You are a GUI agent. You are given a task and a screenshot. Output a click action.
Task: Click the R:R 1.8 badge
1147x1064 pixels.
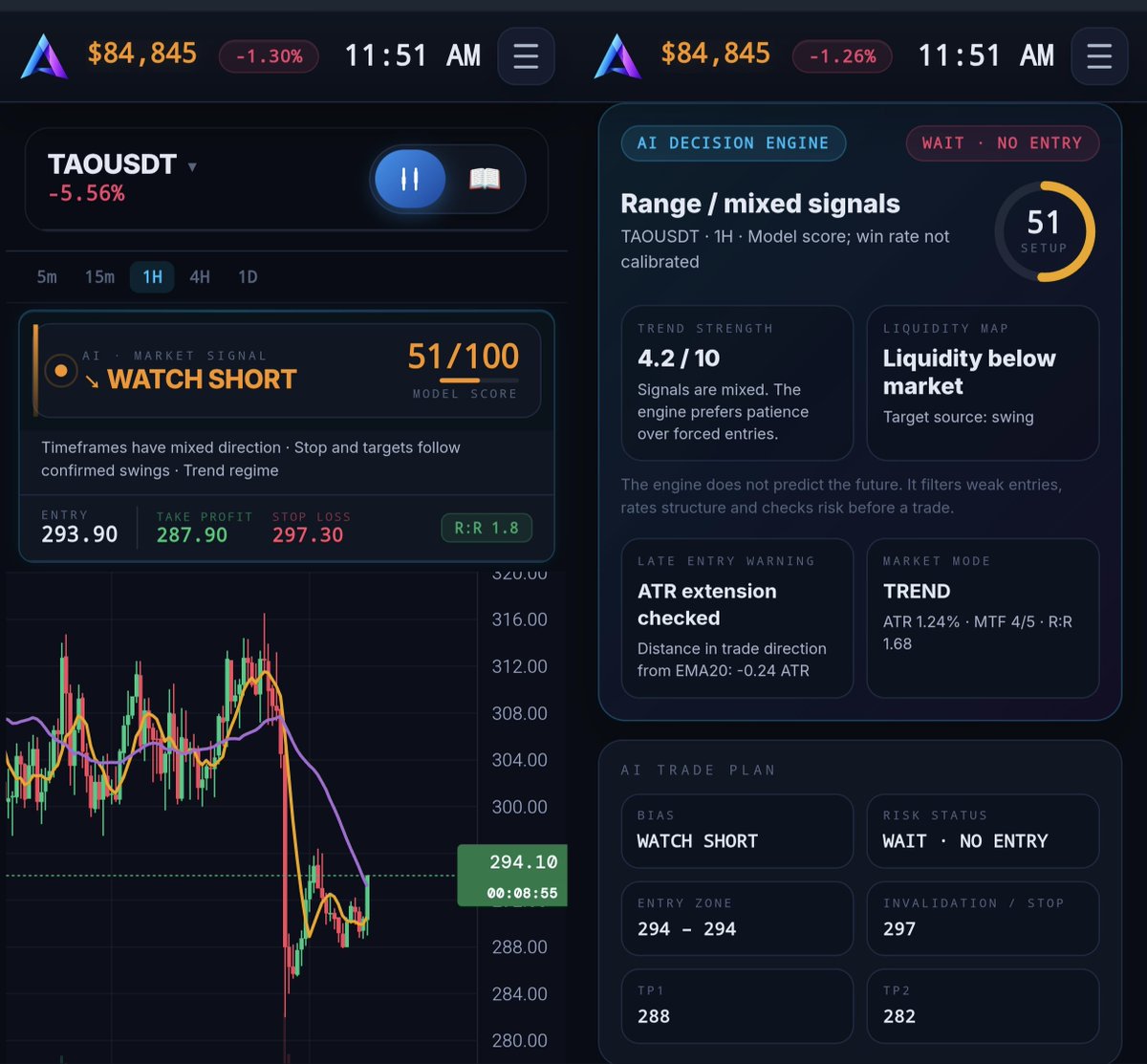click(x=487, y=528)
